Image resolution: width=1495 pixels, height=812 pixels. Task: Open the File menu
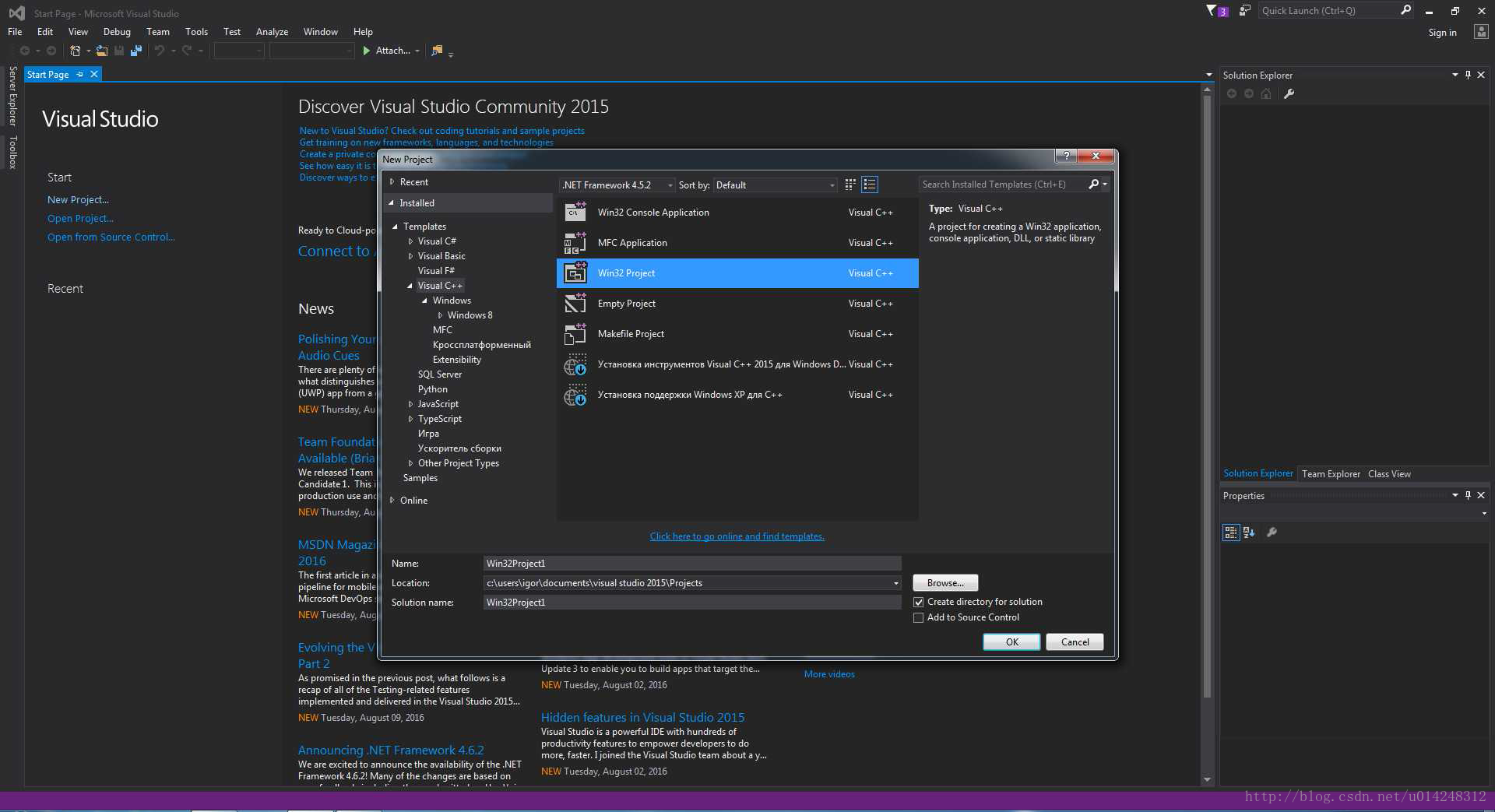(x=15, y=32)
